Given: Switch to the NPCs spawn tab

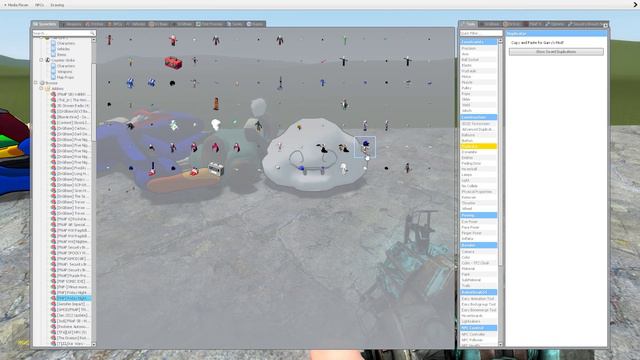Looking at the screenshot, I should 115,24.
